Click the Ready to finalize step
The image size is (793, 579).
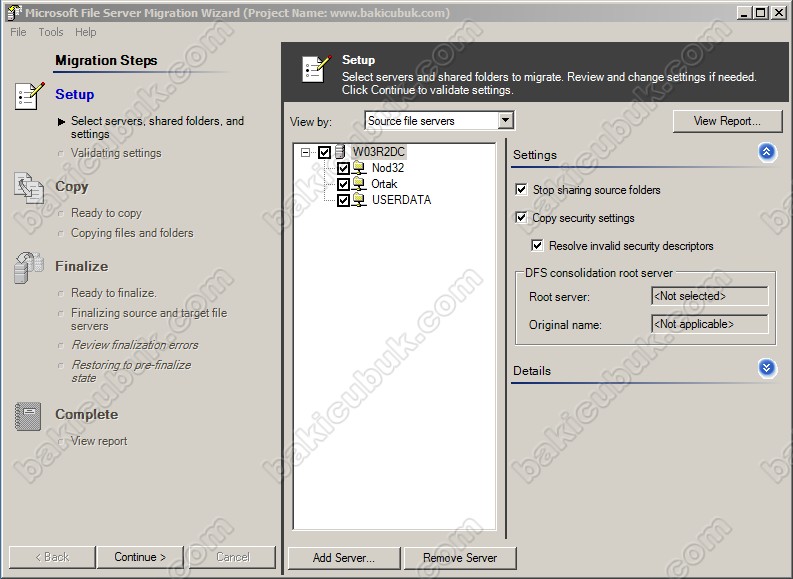click(114, 293)
